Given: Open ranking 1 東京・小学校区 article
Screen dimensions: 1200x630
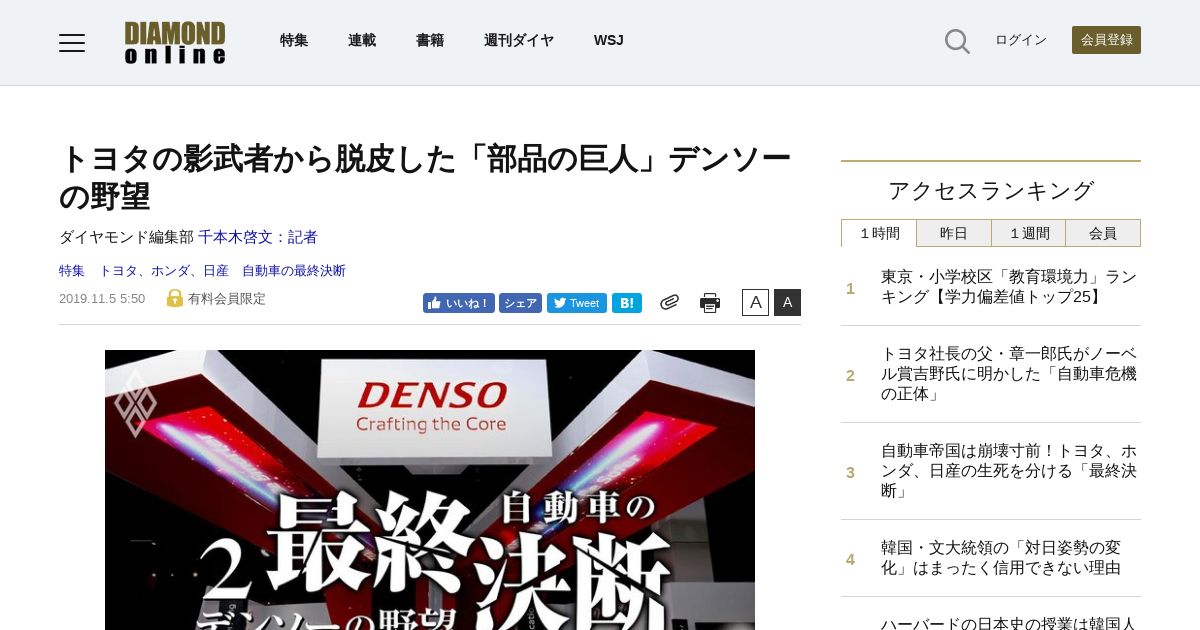Looking at the screenshot, I should [x=1008, y=287].
